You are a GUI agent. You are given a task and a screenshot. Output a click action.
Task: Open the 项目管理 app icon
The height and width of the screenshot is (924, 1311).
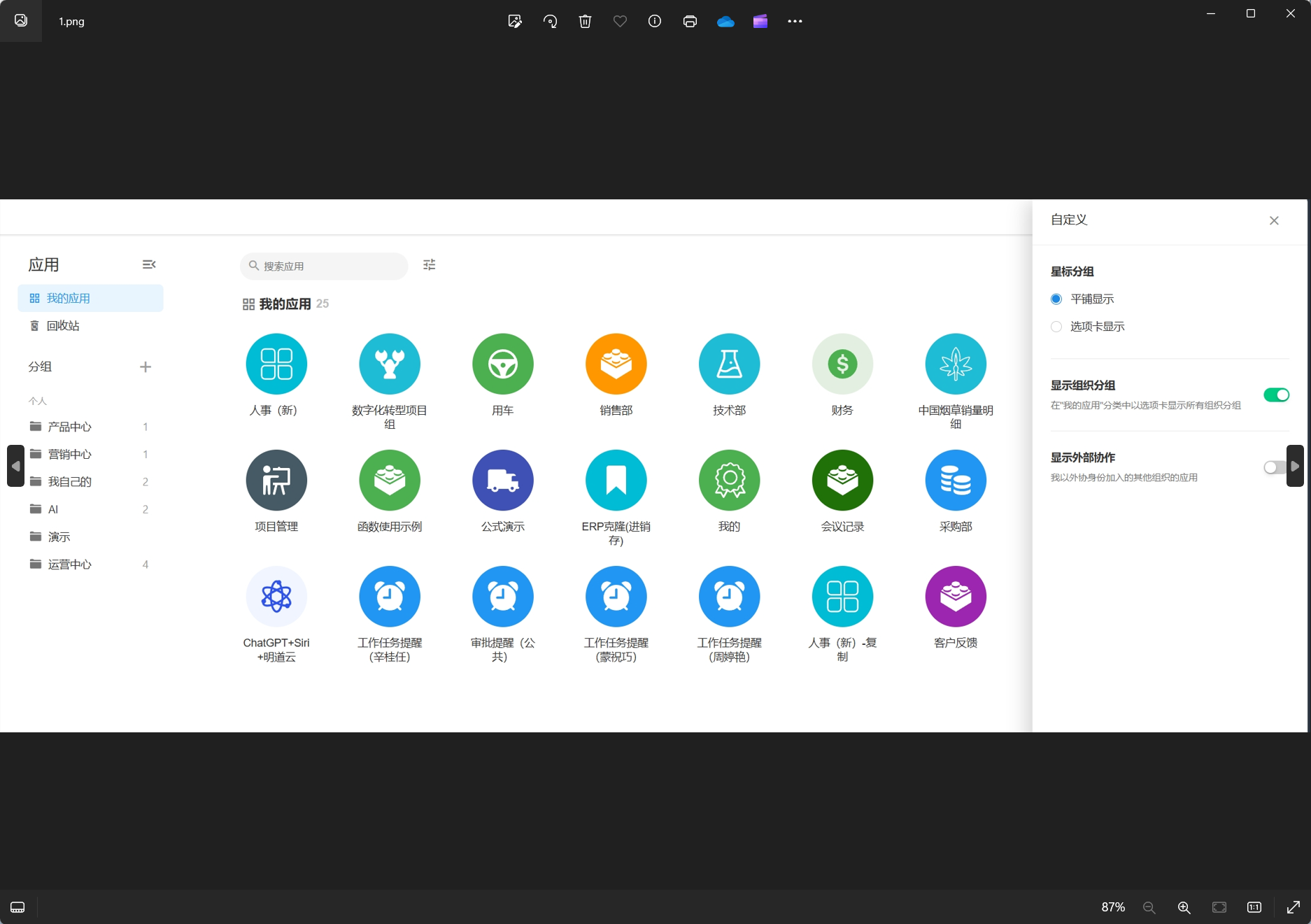276,480
